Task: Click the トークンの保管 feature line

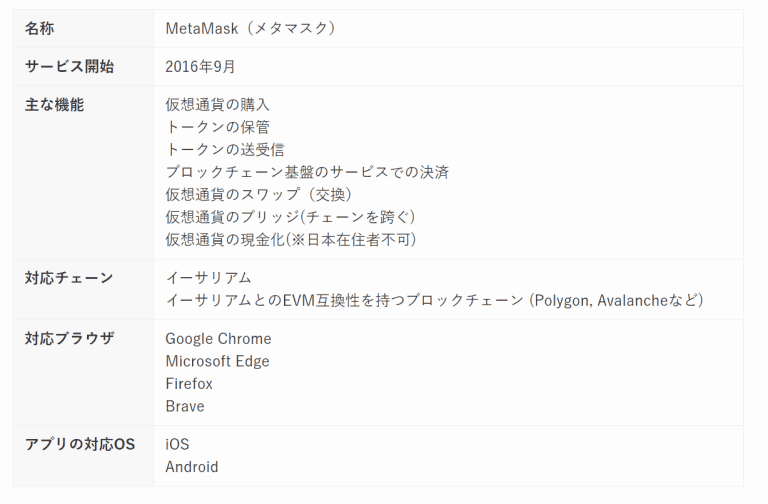Action: pyautogui.click(x=217, y=127)
